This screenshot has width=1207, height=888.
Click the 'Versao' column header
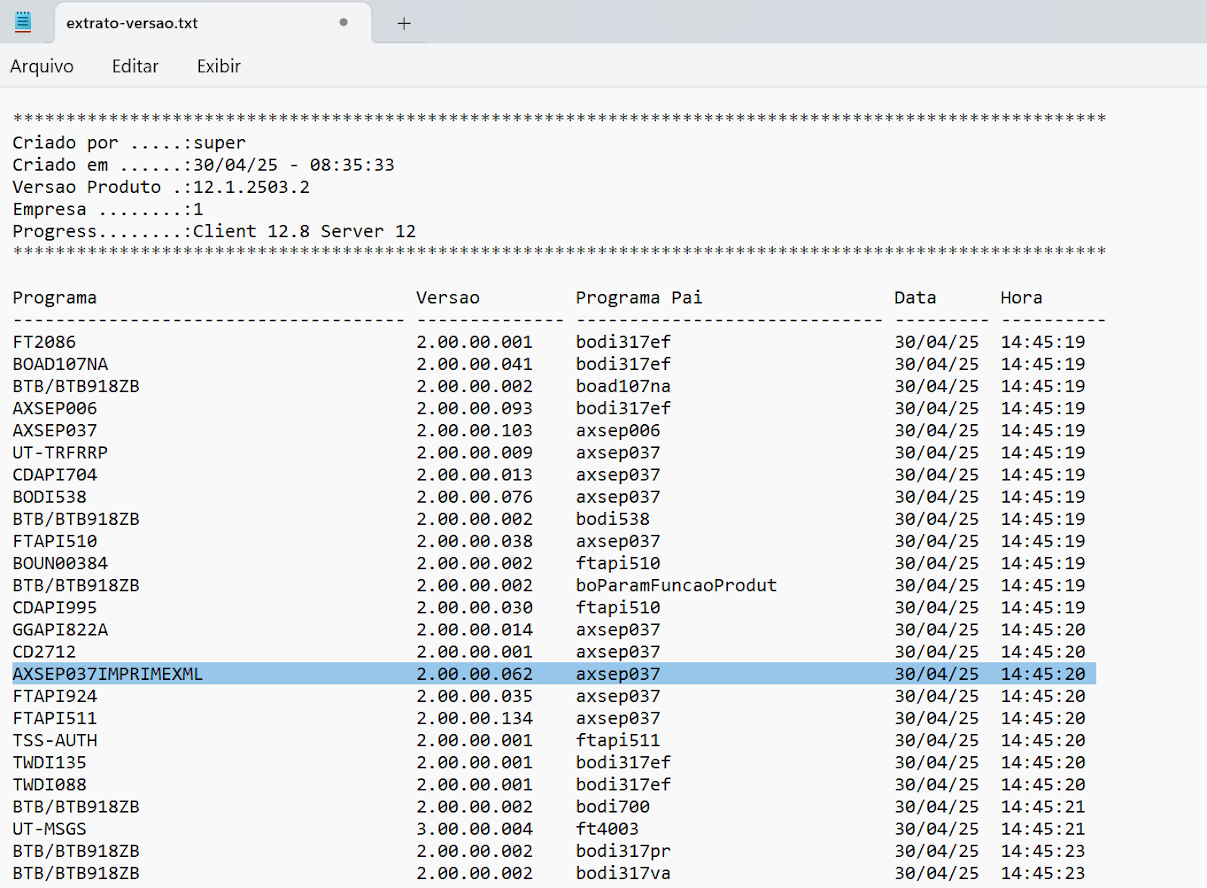tap(448, 297)
